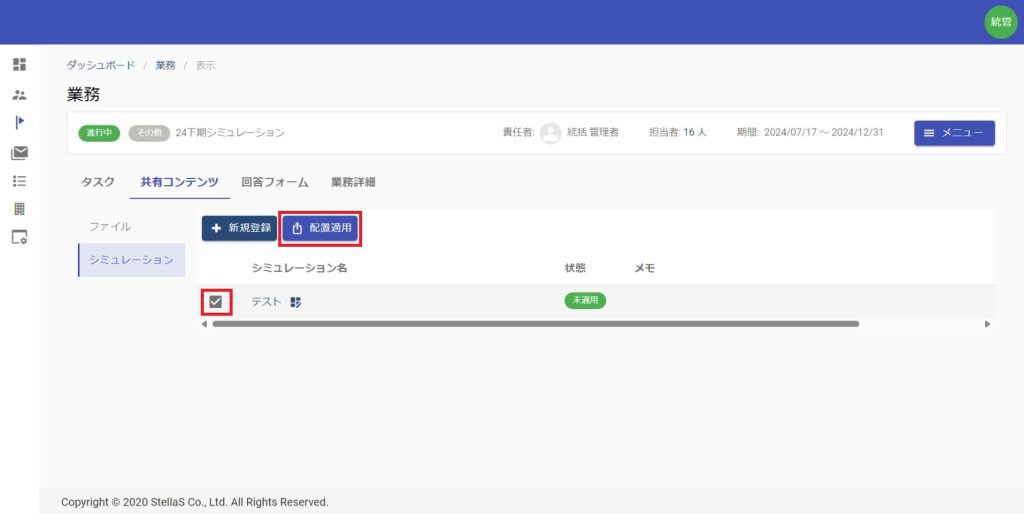Click the icon beside the テスト simulation name

(296, 302)
